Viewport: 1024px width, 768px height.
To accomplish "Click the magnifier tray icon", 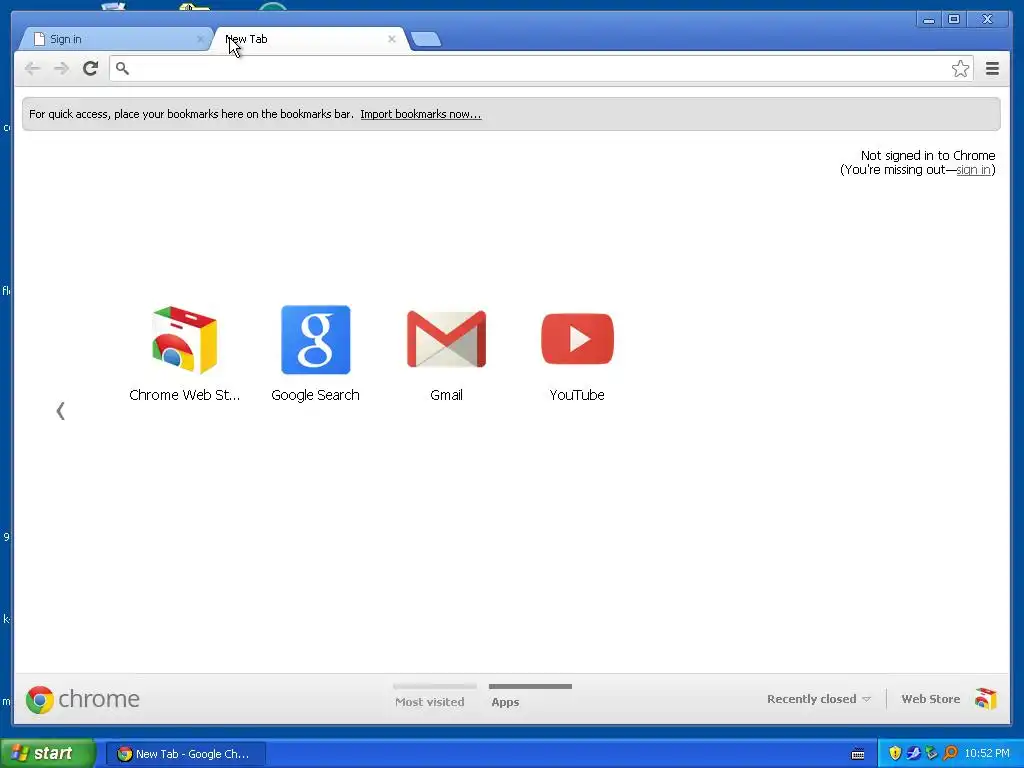I will tap(950, 753).
